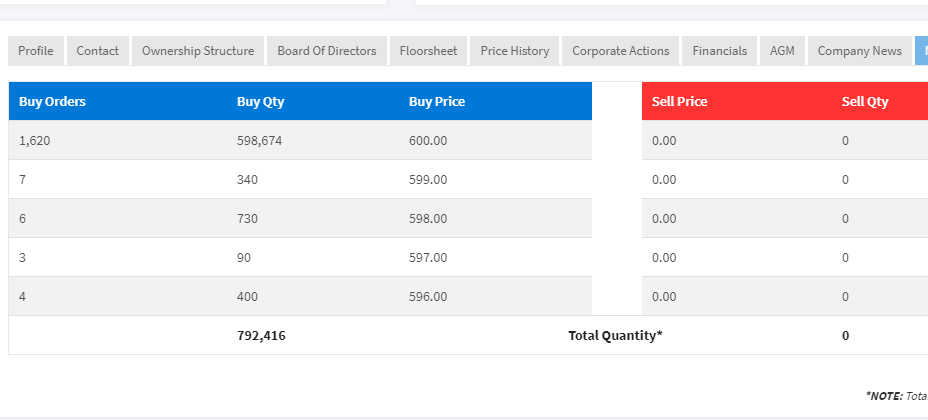Switch to the Contact tab
Screen dimensions: 928x420
pyautogui.click(x=98, y=51)
